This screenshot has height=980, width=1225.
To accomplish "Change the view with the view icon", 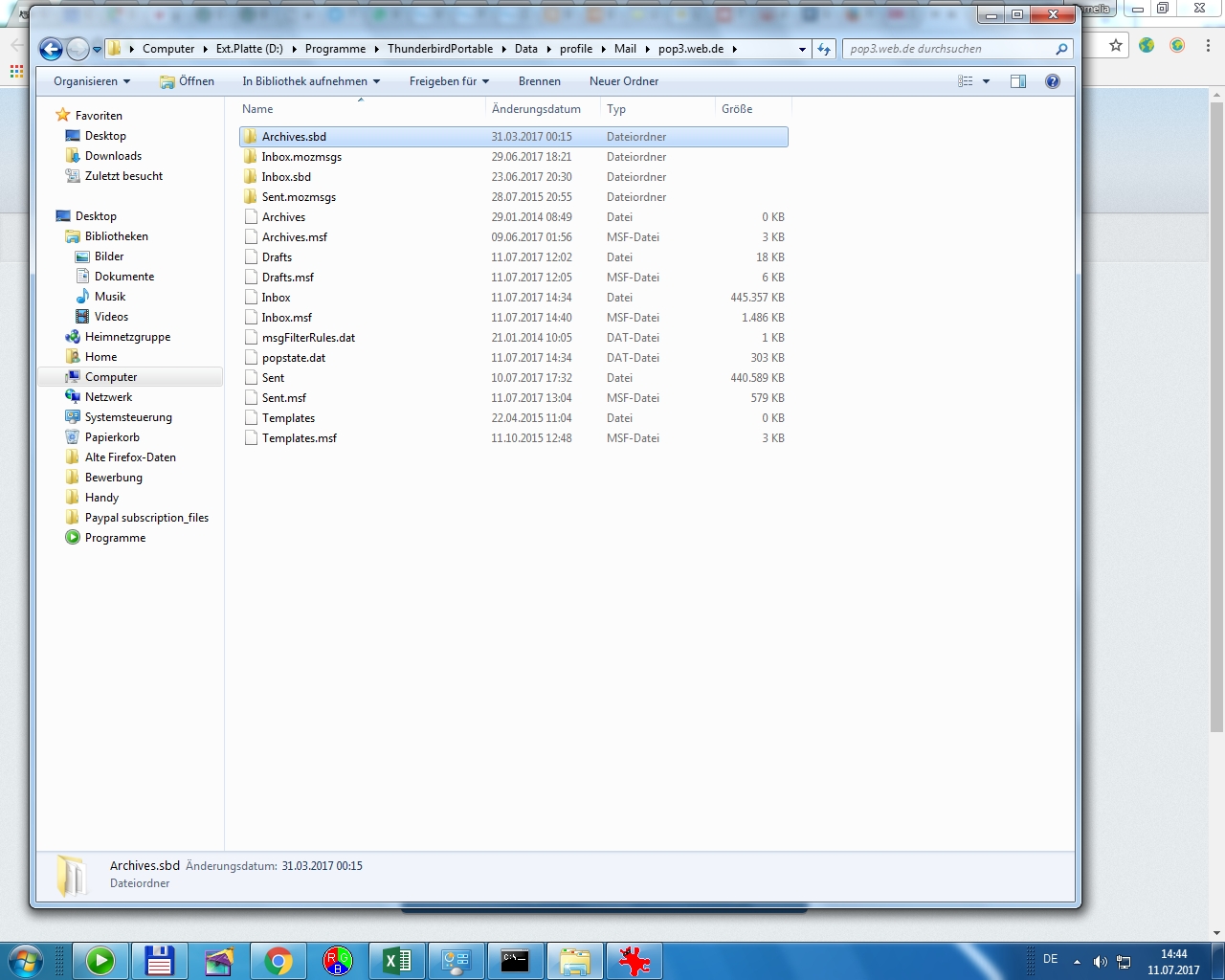I will 965,81.
